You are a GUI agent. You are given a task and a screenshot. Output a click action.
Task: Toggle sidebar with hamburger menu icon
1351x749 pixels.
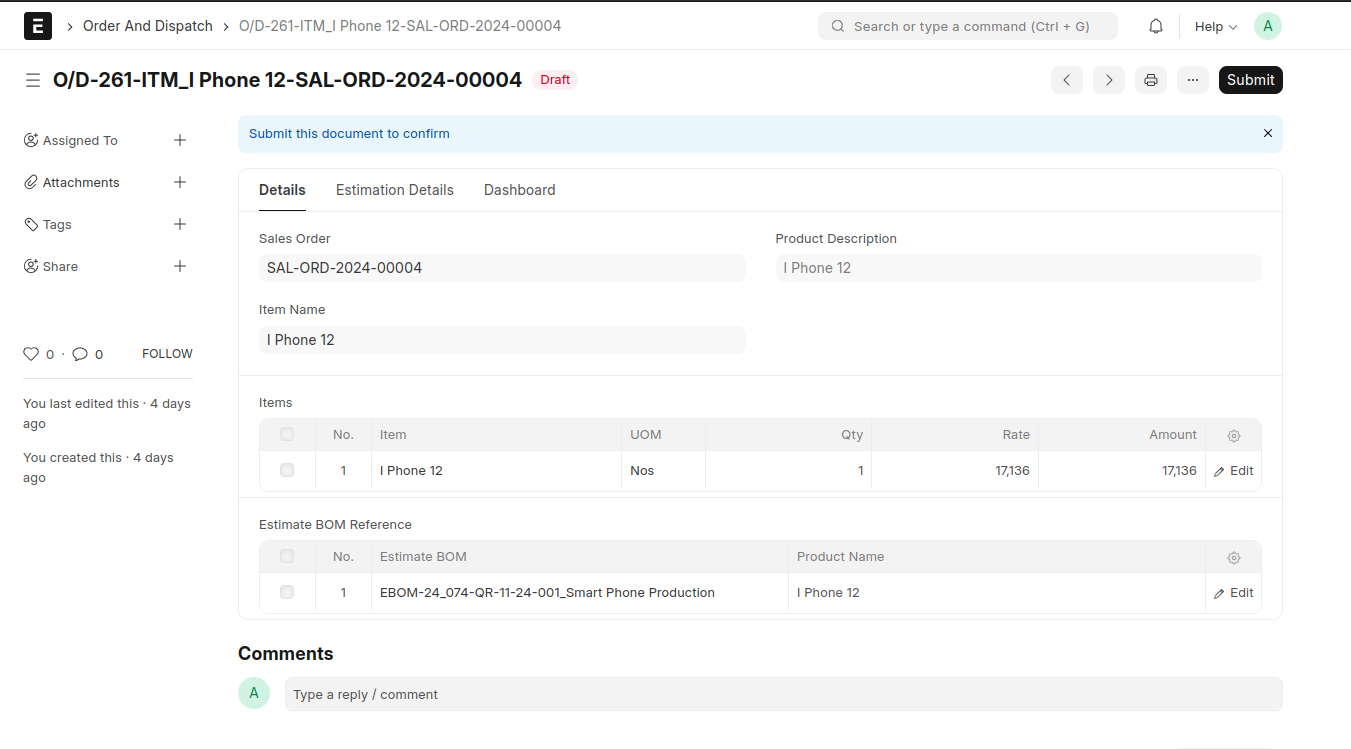[33, 80]
